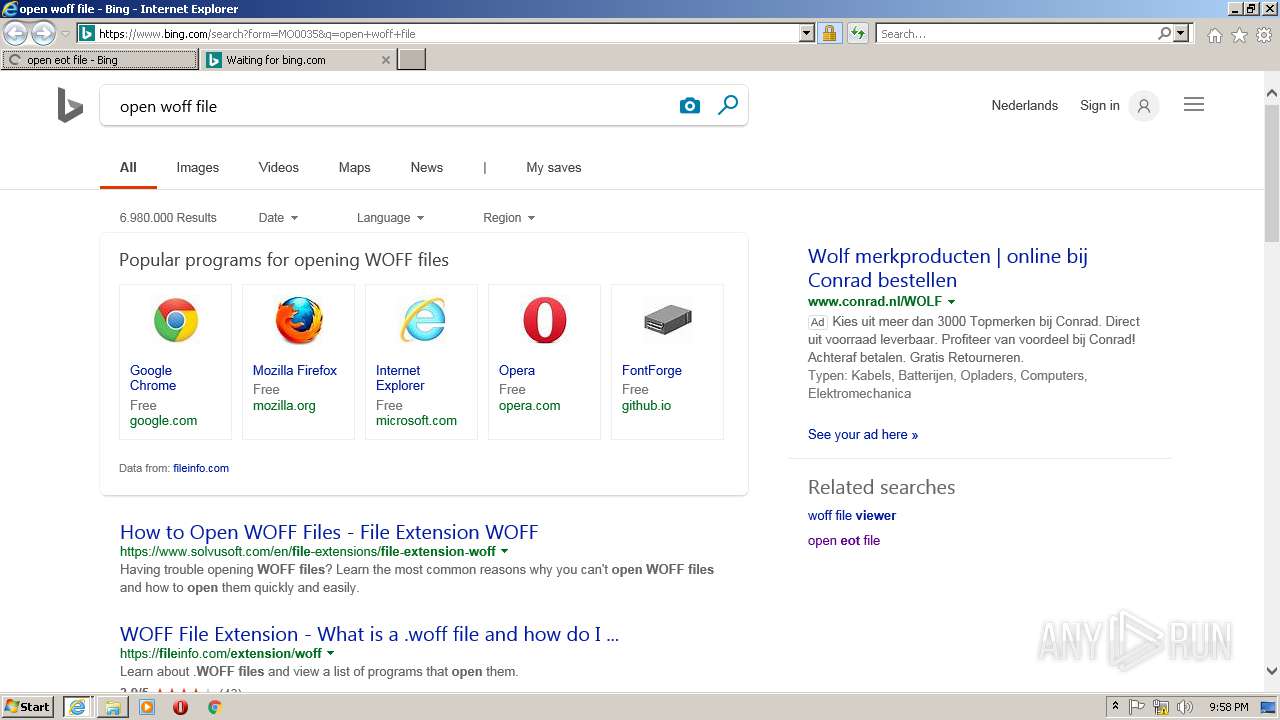Click the Bing logo
The image size is (1280, 720).
click(x=70, y=105)
